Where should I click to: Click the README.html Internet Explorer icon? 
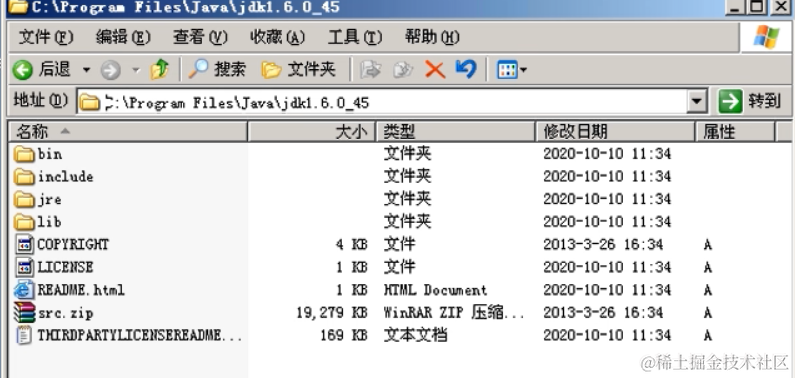click(24, 290)
